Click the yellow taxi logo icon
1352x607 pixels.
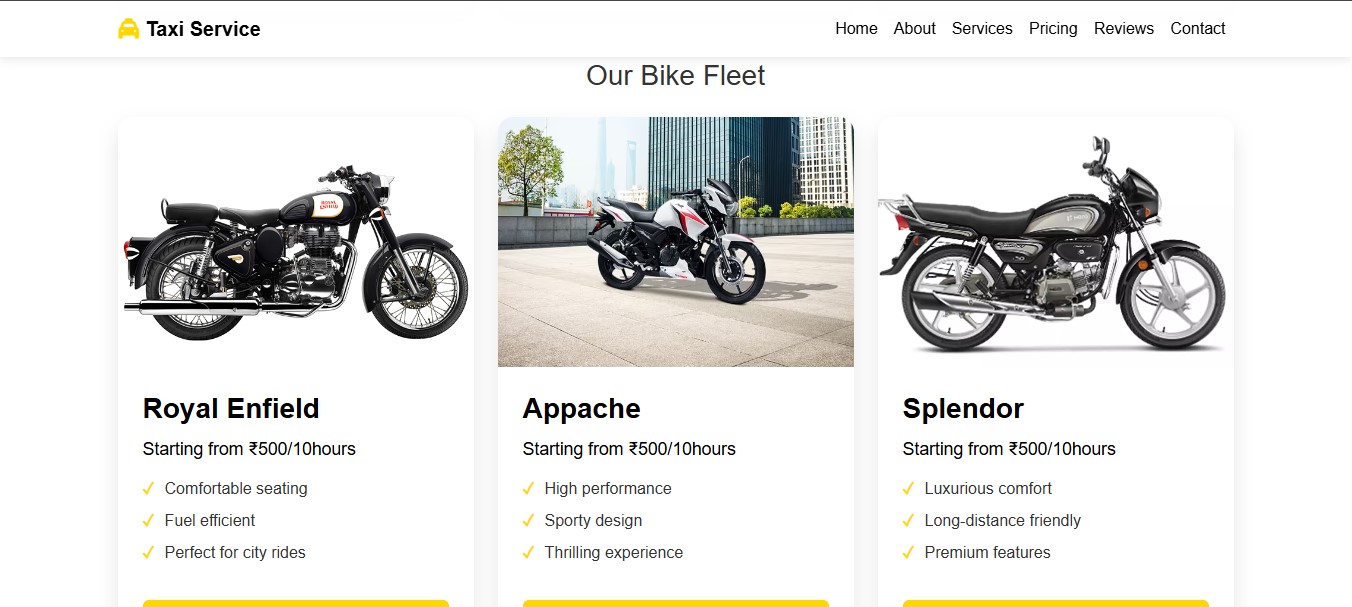128,29
